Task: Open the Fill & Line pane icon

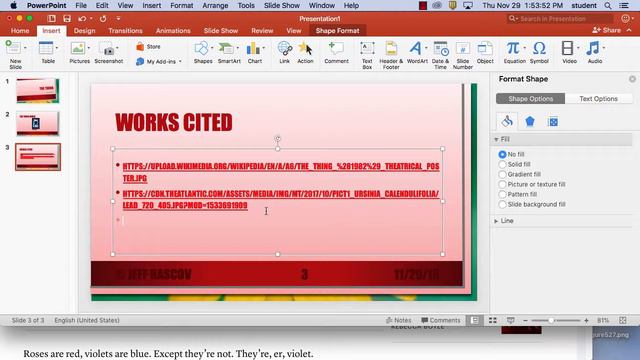Action: 507,121
